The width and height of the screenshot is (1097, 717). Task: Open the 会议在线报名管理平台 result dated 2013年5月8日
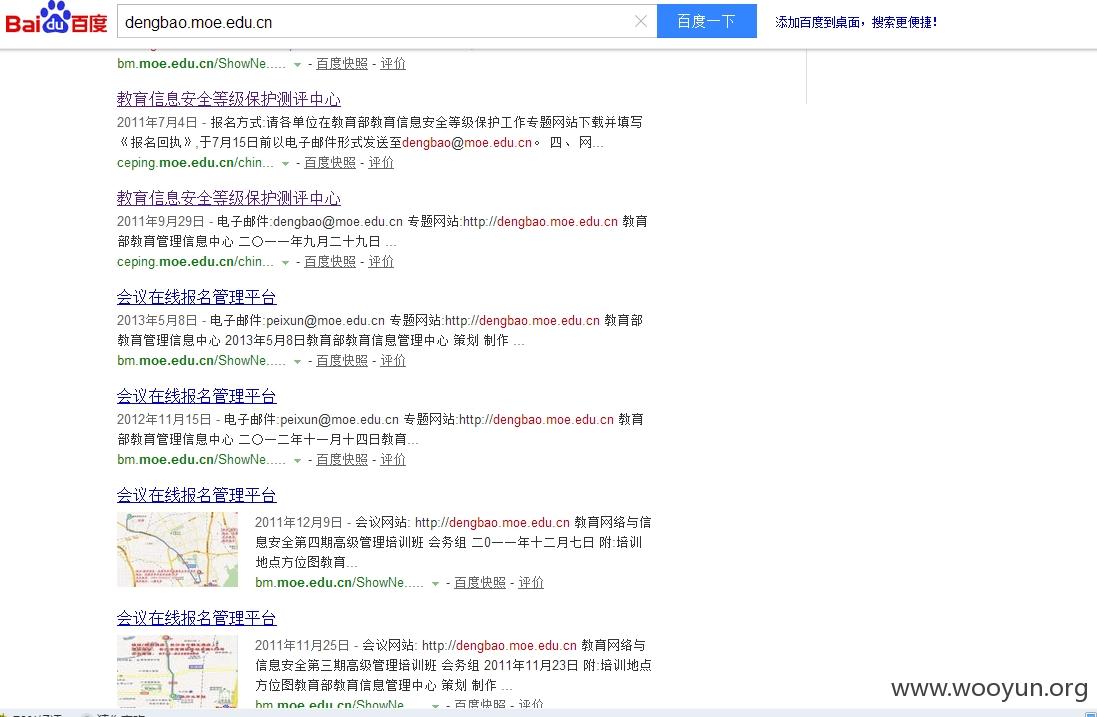(197, 297)
